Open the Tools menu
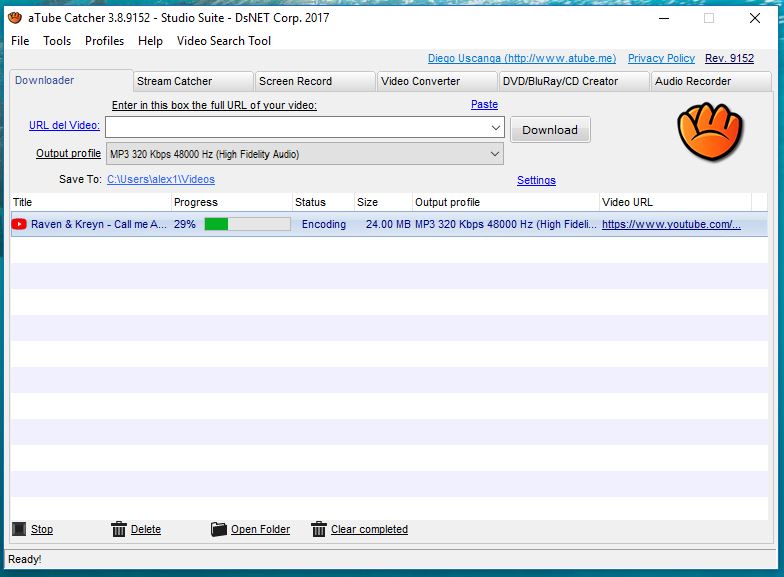784x577 pixels. point(57,41)
